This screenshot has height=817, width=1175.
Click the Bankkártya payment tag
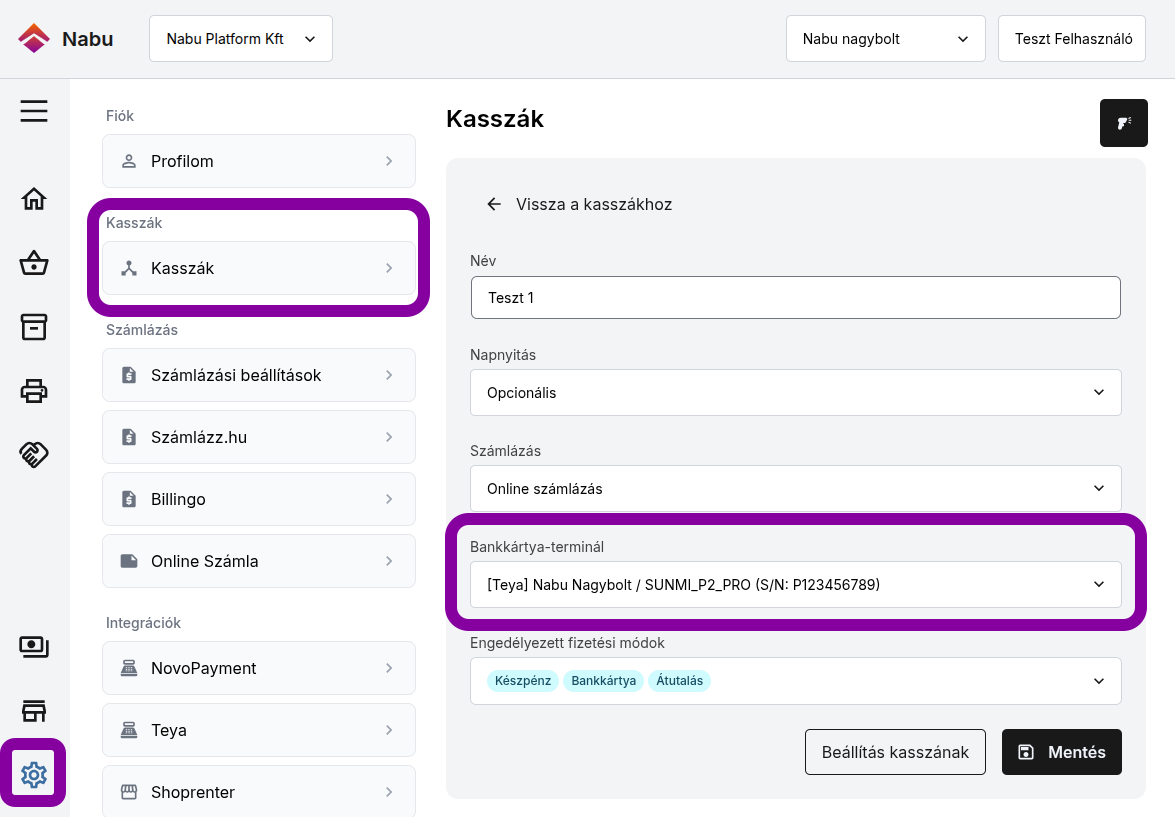click(x=603, y=681)
